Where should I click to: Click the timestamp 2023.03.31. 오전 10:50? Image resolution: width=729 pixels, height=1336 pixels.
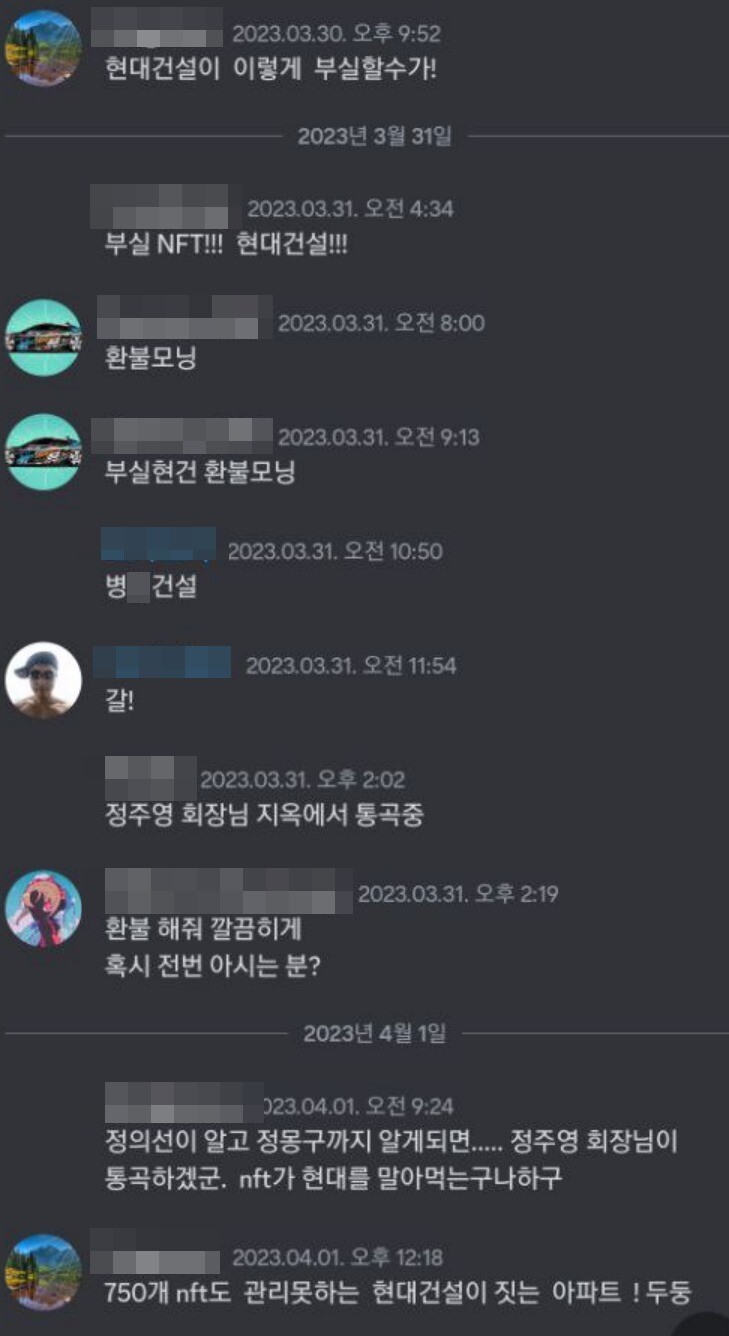point(335,551)
